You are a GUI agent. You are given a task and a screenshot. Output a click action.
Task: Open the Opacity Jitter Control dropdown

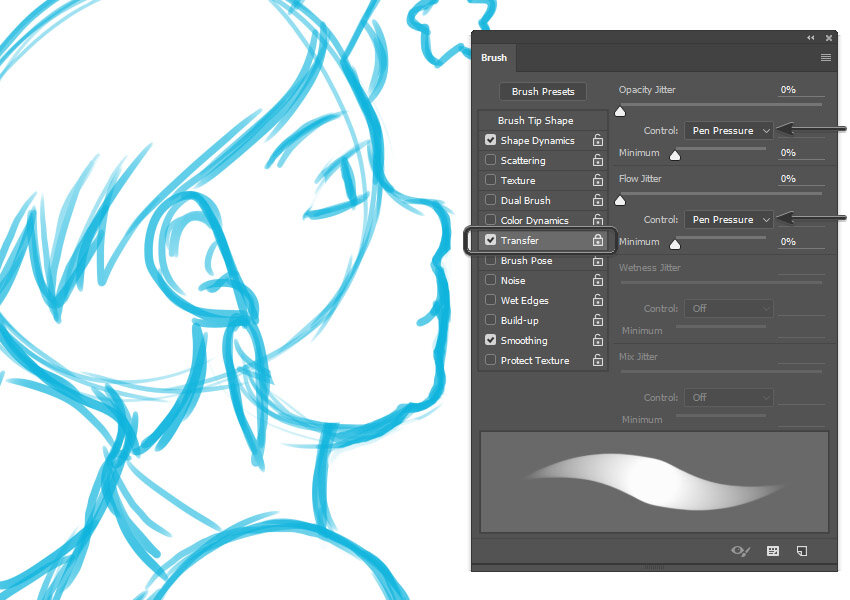729,131
